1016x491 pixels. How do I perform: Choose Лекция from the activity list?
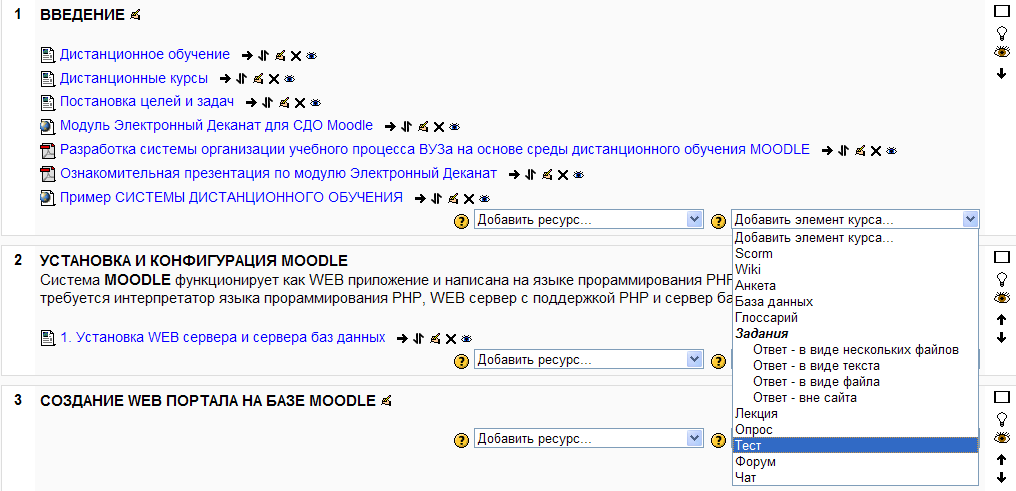click(x=855, y=413)
